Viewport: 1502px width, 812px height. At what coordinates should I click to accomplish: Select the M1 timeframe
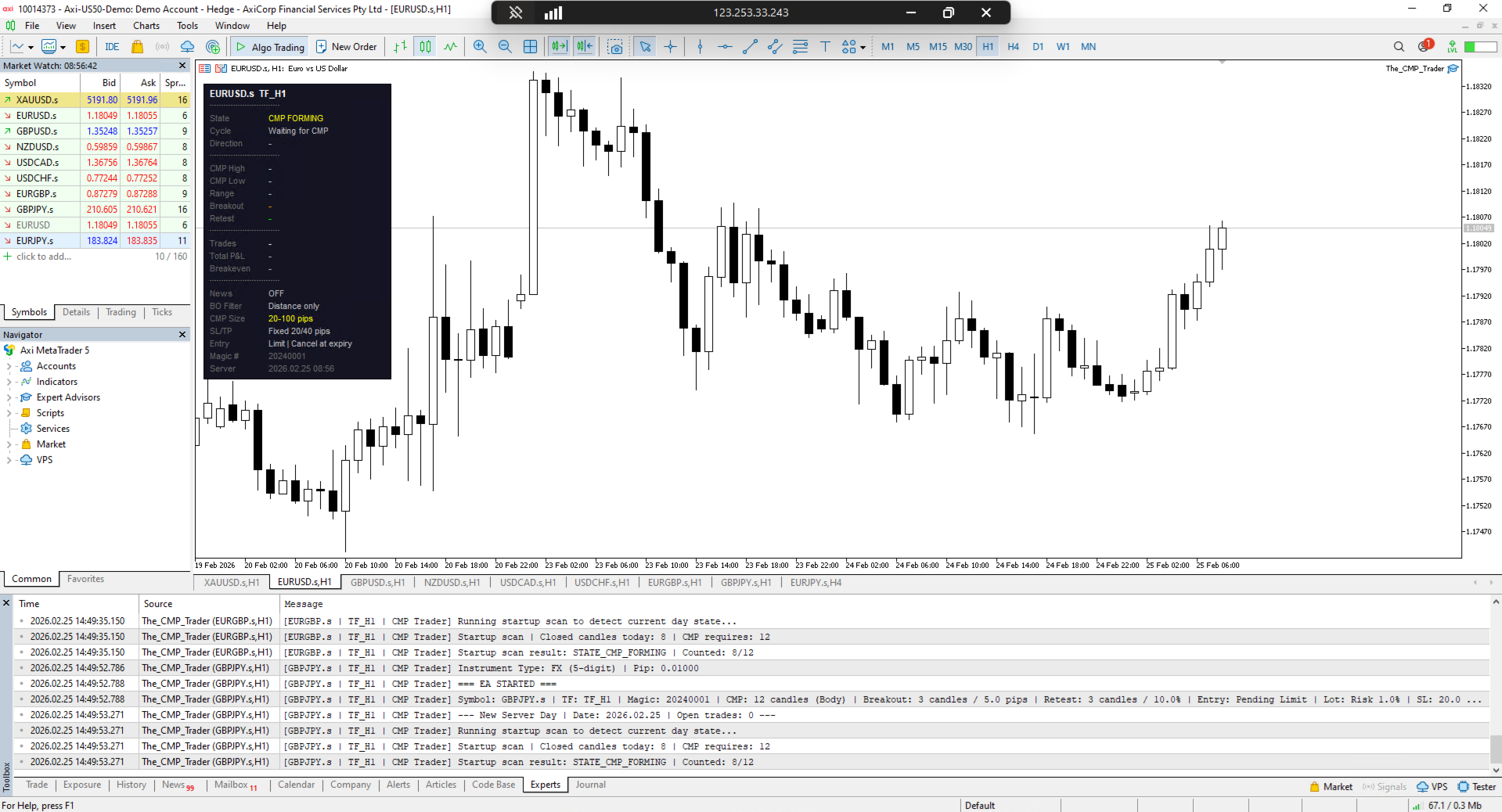pos(888,47)
